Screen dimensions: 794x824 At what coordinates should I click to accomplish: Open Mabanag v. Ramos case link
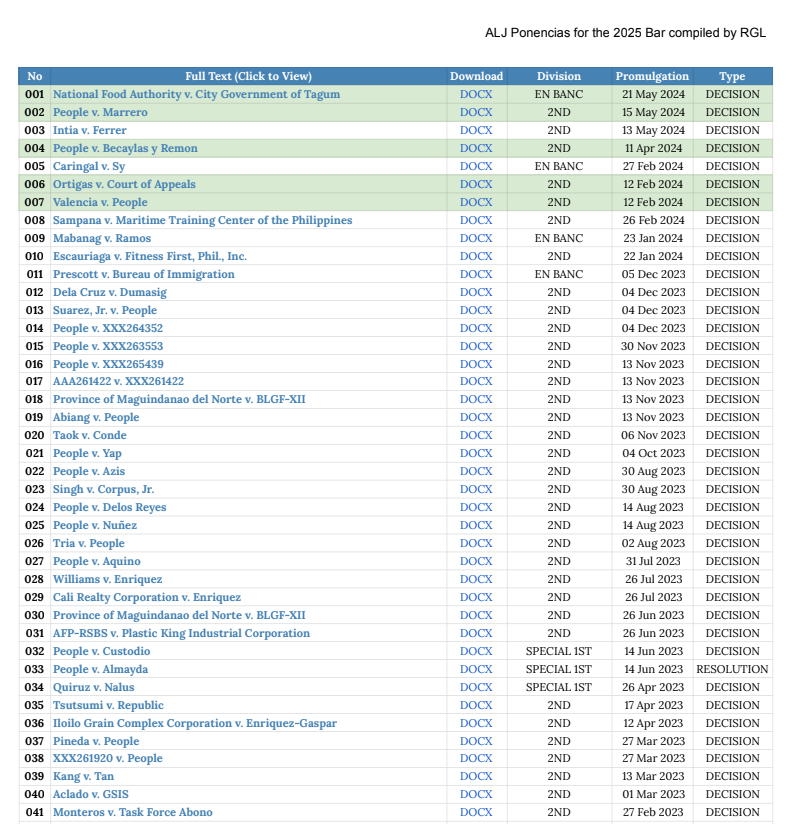(101, 238)
